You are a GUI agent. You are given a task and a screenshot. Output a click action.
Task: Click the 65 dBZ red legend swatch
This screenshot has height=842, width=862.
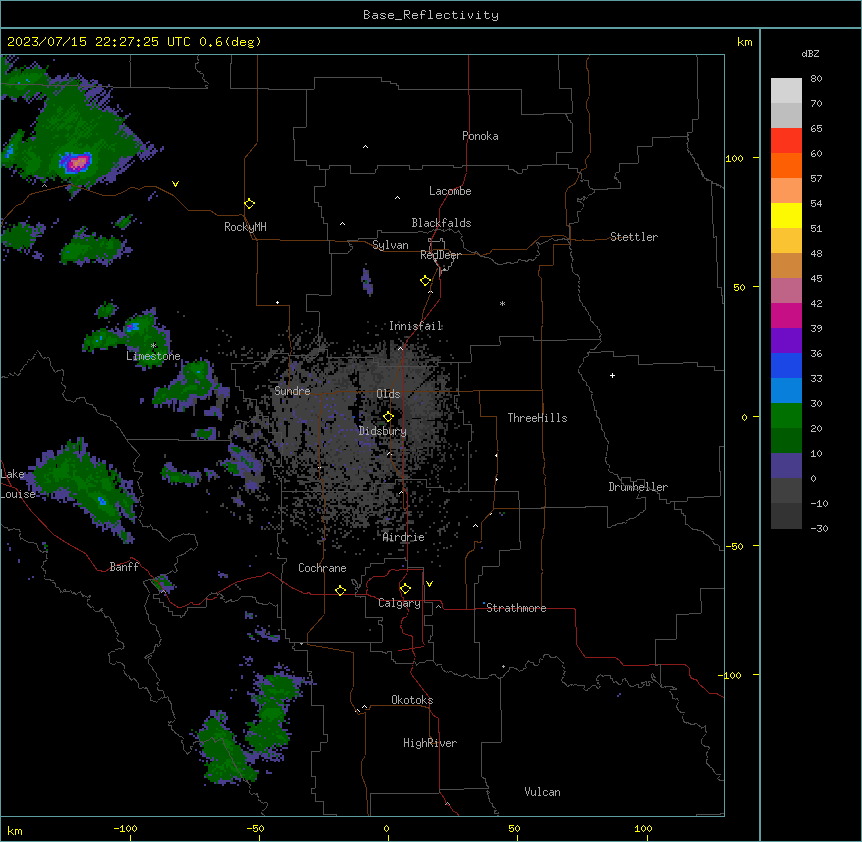[x=786, y=140]
